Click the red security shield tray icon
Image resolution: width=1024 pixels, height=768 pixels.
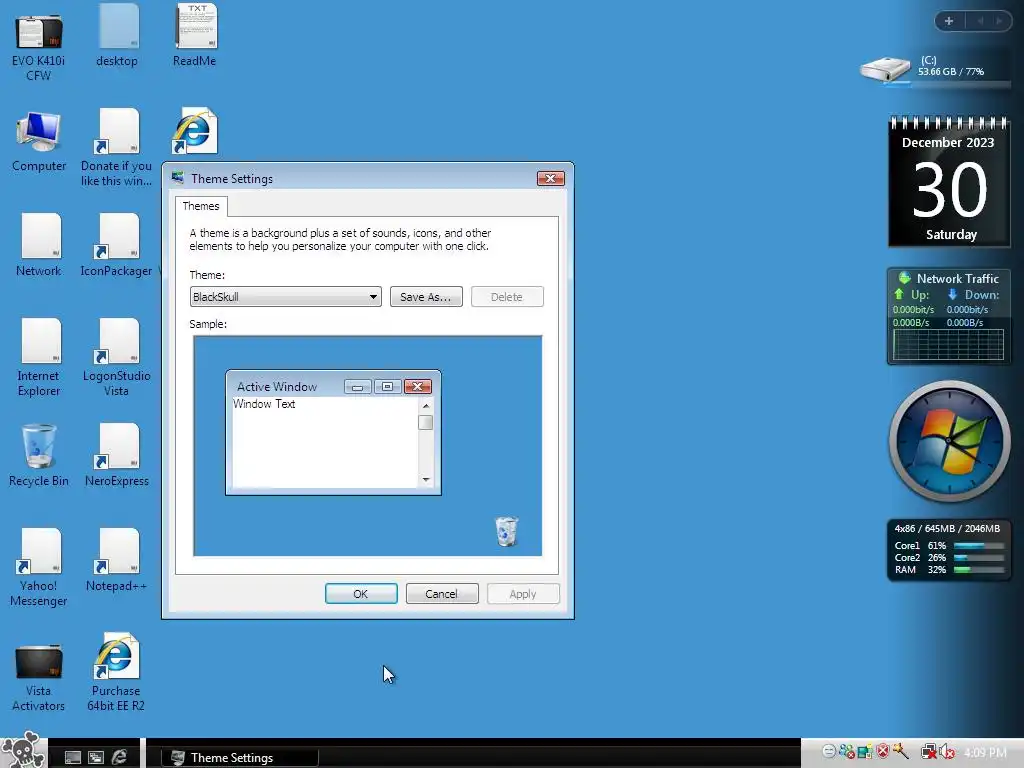(883, 752)
